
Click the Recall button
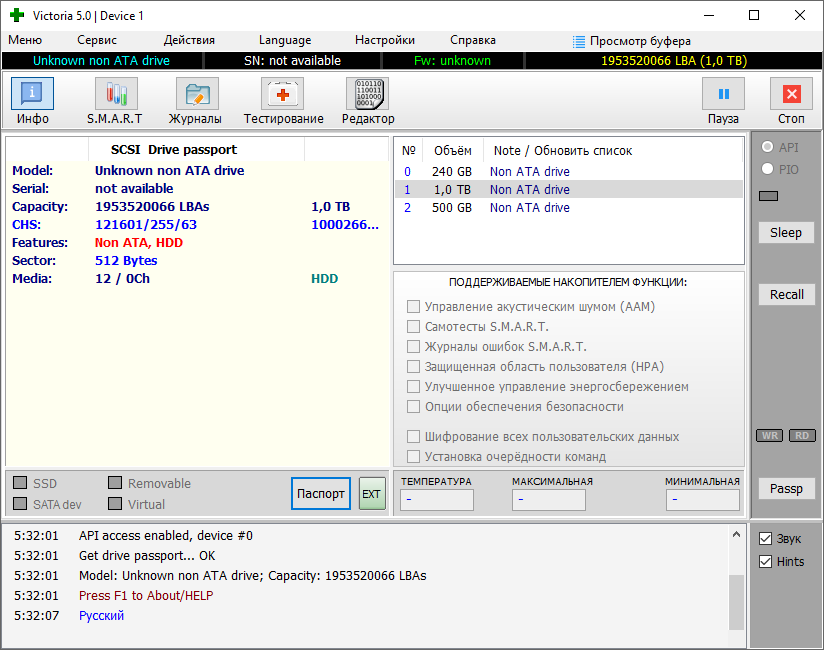[x=786, y=294]
